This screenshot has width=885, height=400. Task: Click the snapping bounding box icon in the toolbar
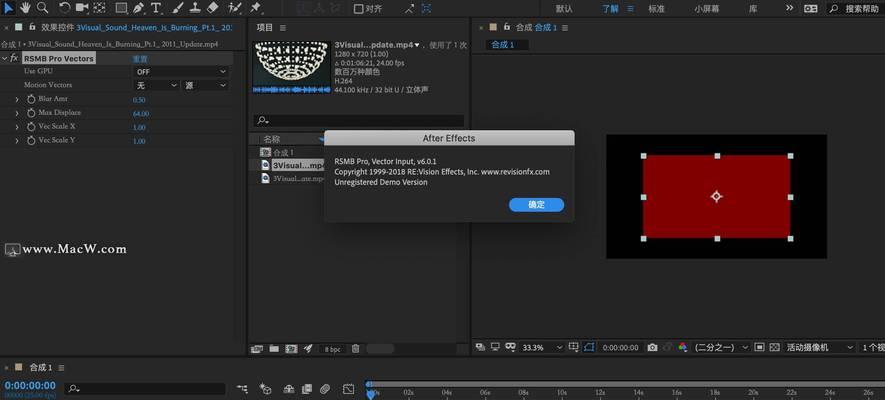[426, 8]
